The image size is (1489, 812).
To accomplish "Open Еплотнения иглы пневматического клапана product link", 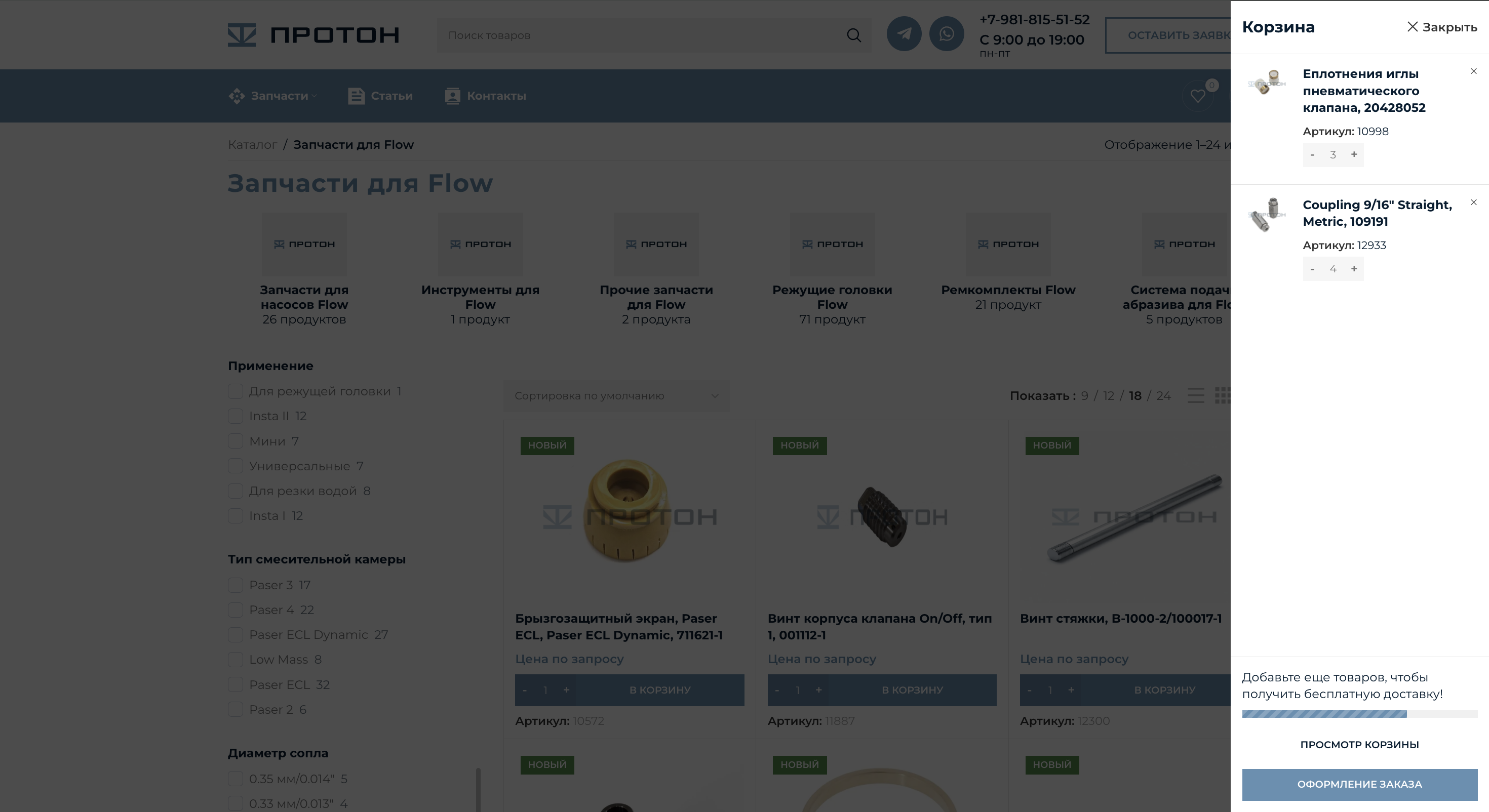I will (x=1364, y=91).
